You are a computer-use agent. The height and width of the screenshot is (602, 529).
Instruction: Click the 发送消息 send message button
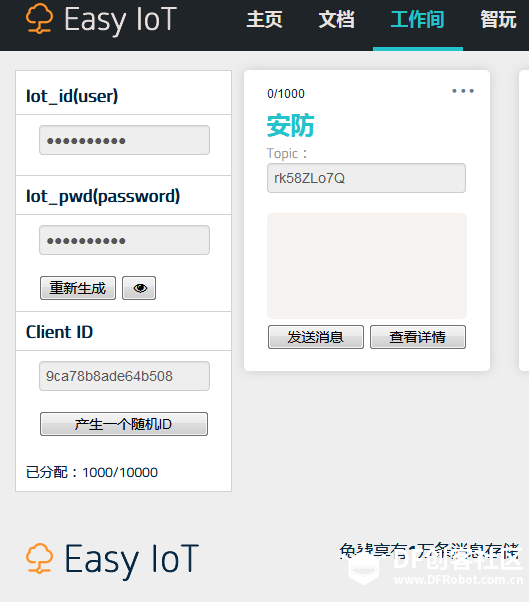[x=316, y=337]
